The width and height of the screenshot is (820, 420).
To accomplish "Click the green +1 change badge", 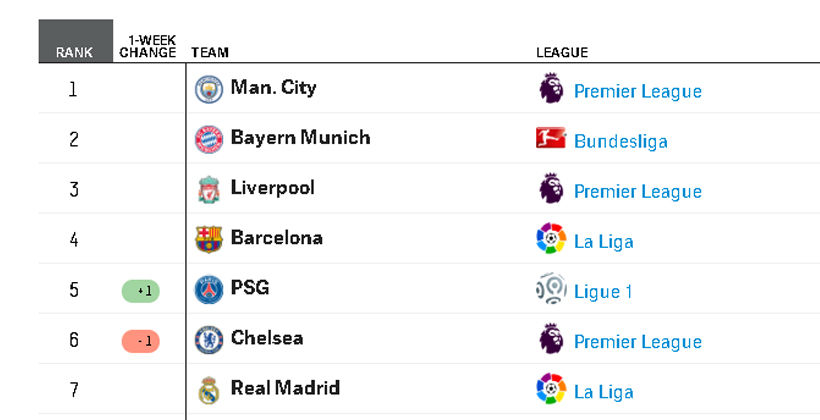I will 140,291.
